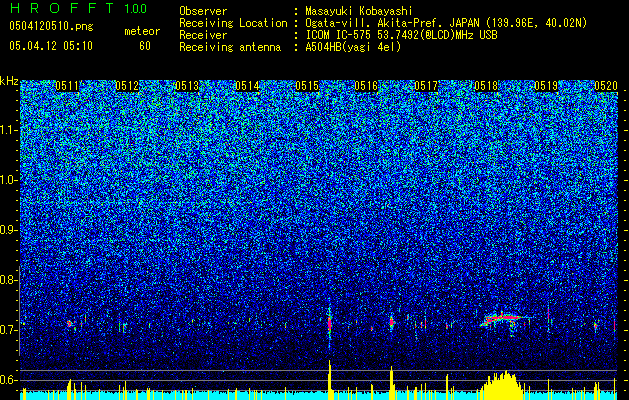This screenshot has width=629, height=400.
Task: Select the 0519 time label
Action: tap(546, 86)
